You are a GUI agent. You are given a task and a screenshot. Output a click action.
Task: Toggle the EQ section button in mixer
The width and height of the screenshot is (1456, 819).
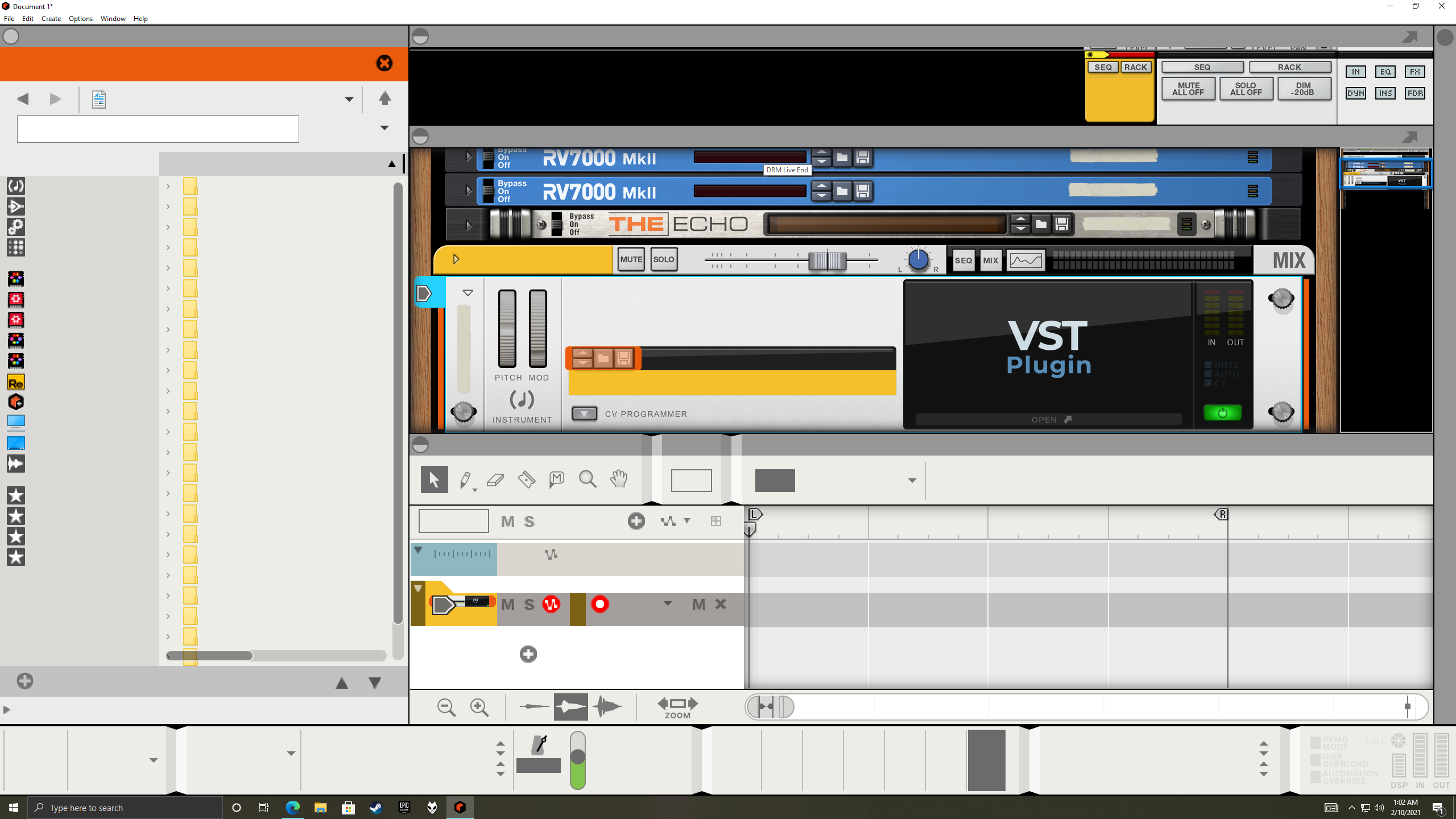coord(1385,72)
